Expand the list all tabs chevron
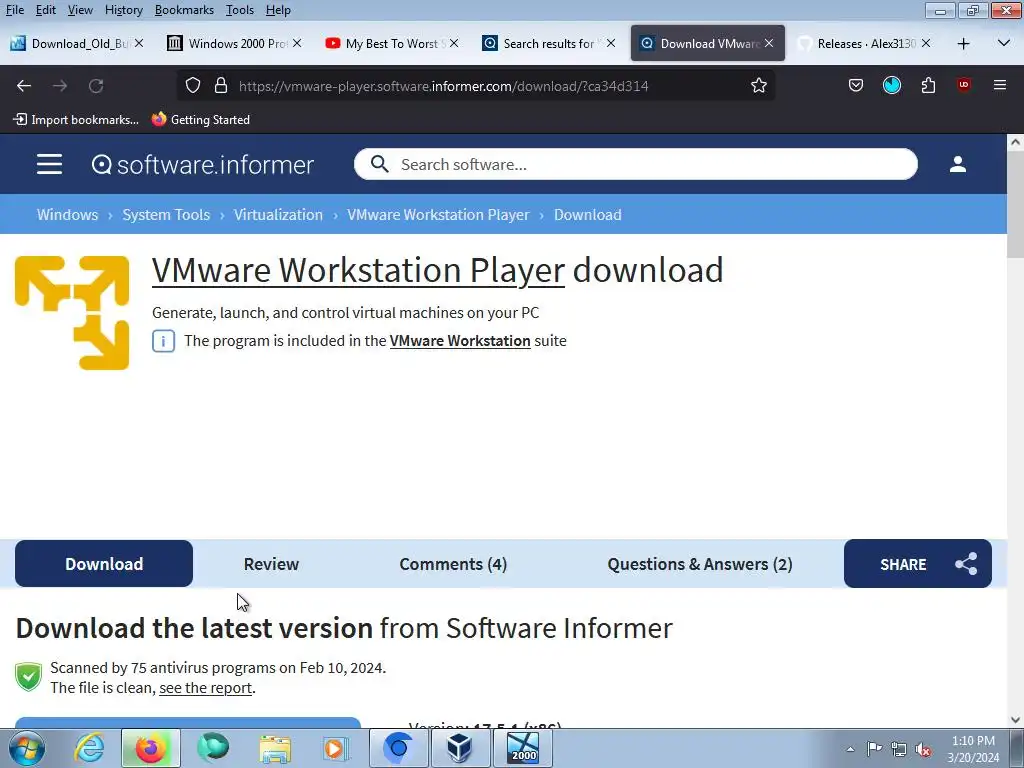The height and width of the screenshot is (768, 1024). click(1004, 44)
